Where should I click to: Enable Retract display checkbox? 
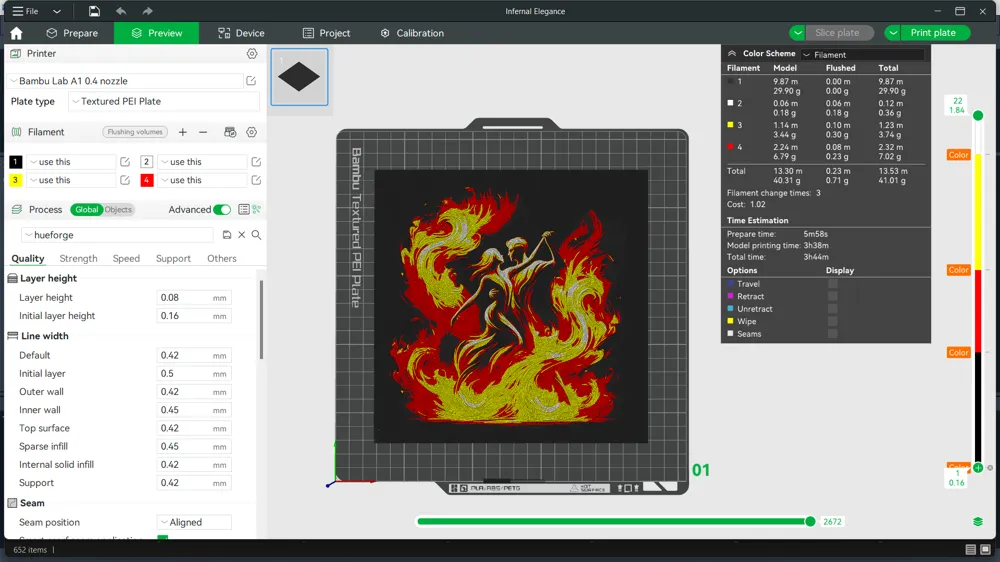pos(832,296)
